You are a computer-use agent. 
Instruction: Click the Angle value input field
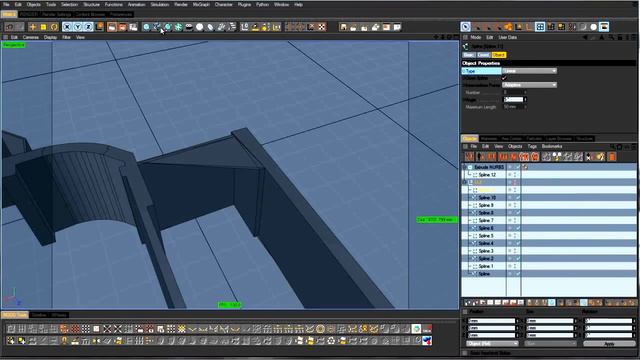pyautogui.click(x=513, y=100)
